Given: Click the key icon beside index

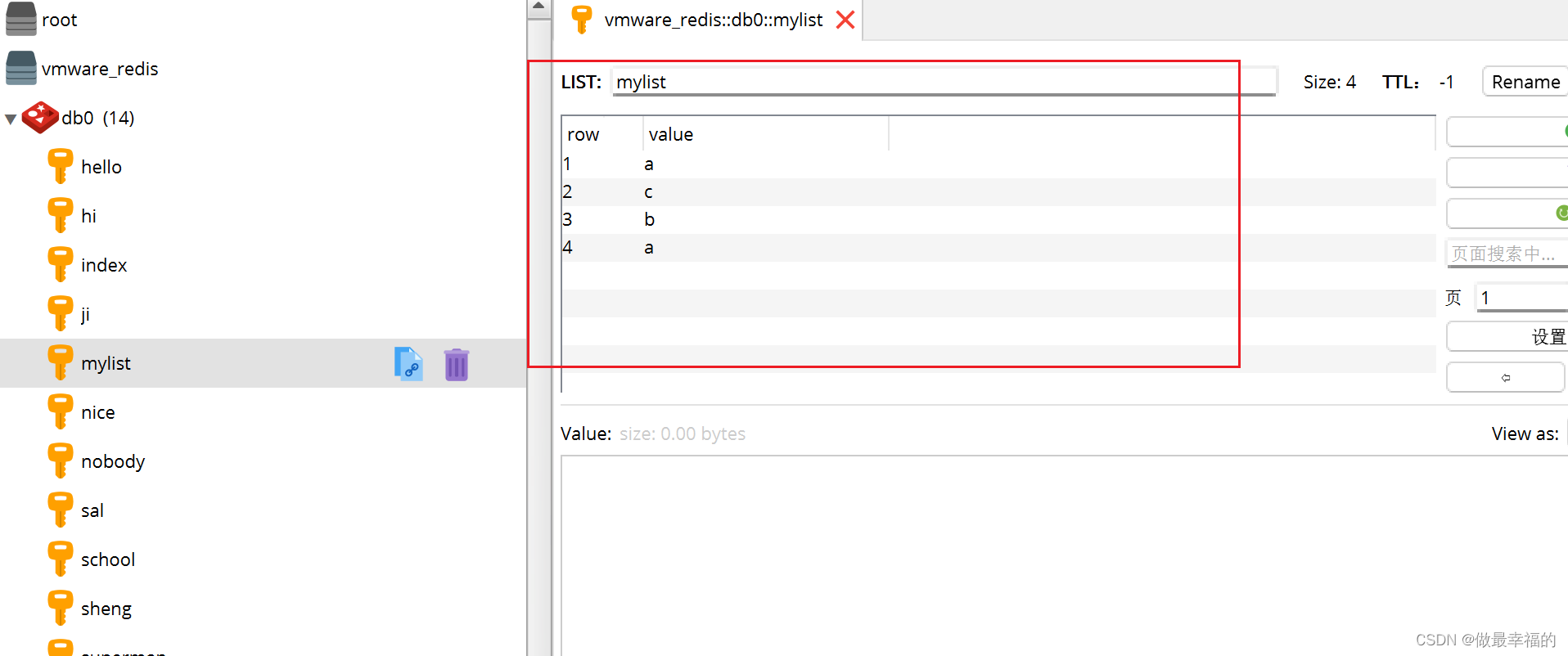Looking at the screenshot, I should [x=60, y=264].
